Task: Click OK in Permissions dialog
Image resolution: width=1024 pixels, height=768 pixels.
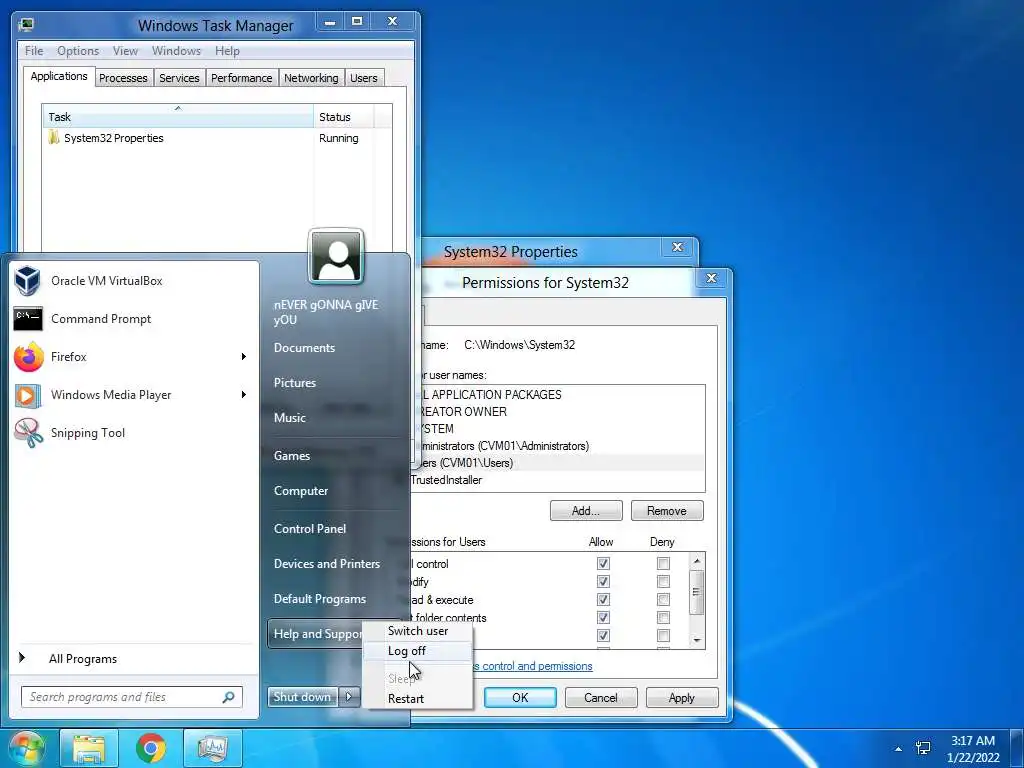Action: 520,697
